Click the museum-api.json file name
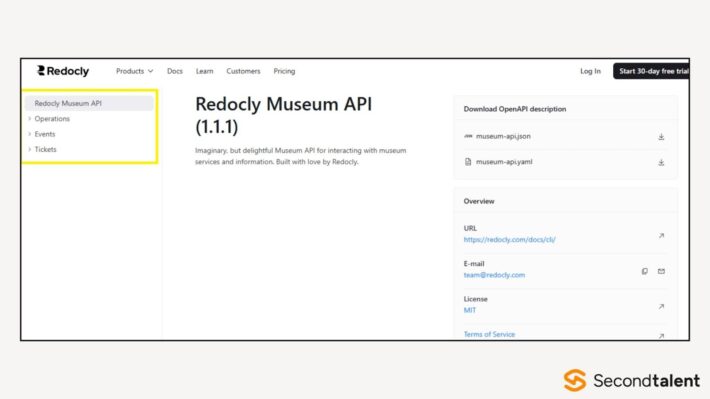This screenshot has width=710, height=399. [x=503, y=136]
